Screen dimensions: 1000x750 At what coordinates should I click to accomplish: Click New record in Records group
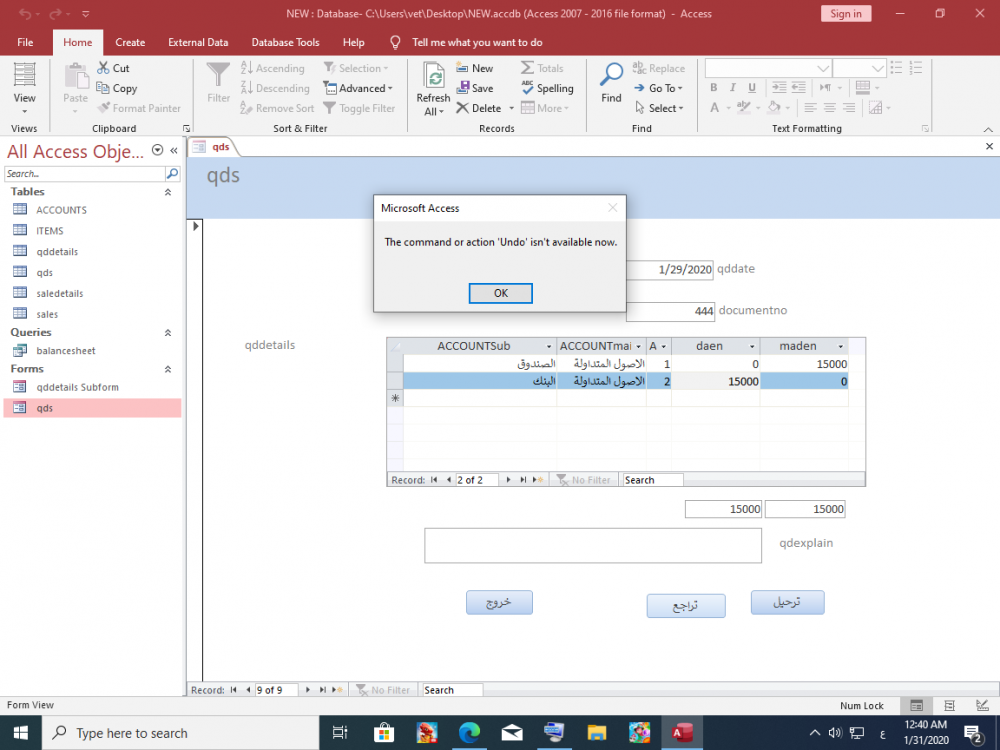click(475, 68)
